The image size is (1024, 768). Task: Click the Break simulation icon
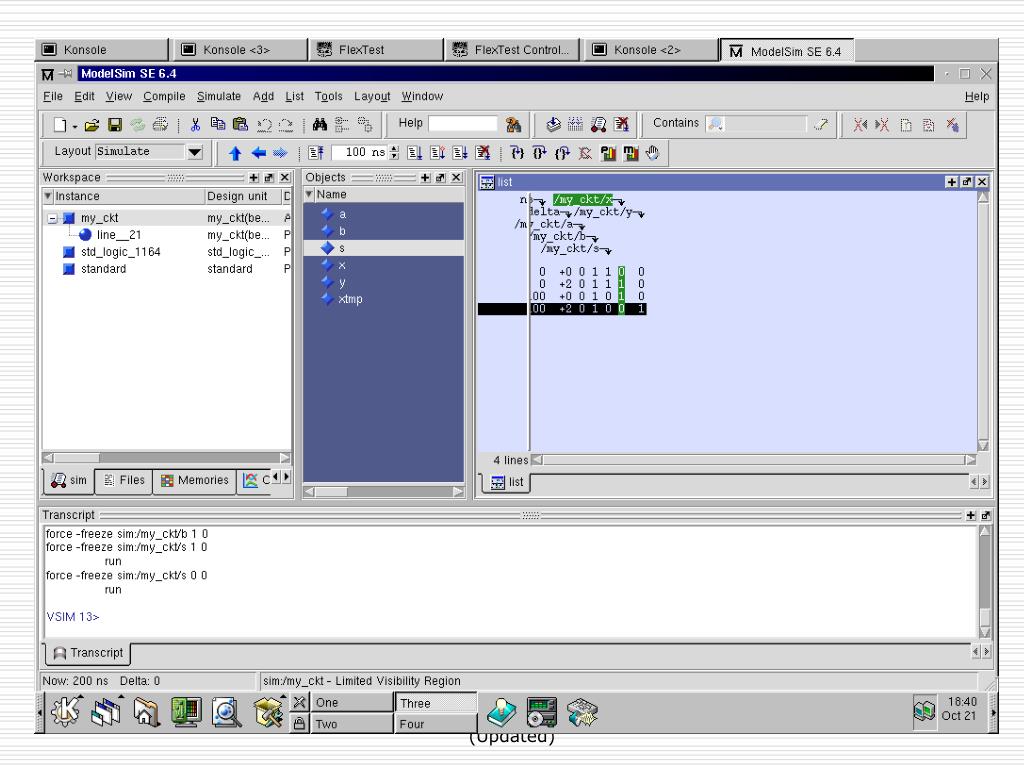coord(621,124)
